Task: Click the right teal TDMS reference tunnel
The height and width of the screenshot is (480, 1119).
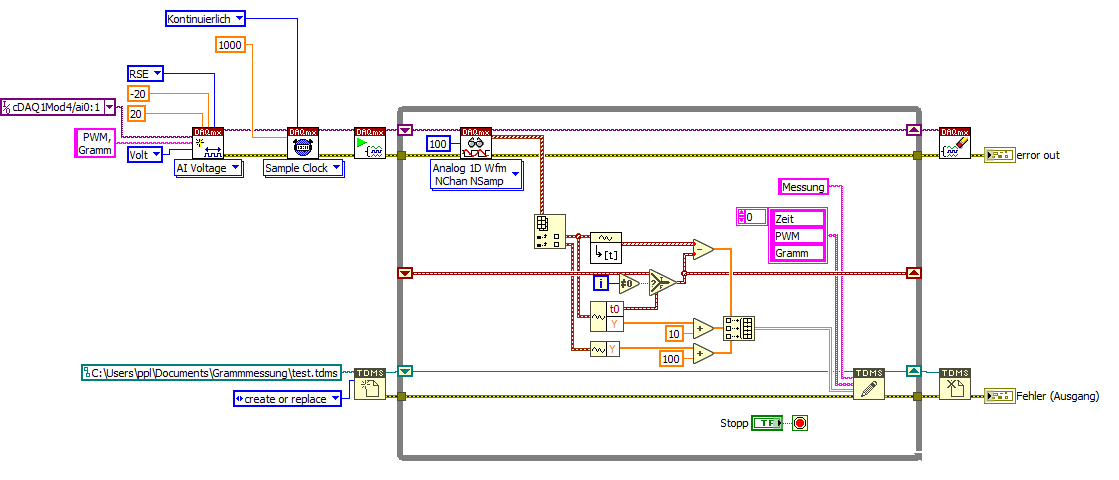Action: click(913, 371)
